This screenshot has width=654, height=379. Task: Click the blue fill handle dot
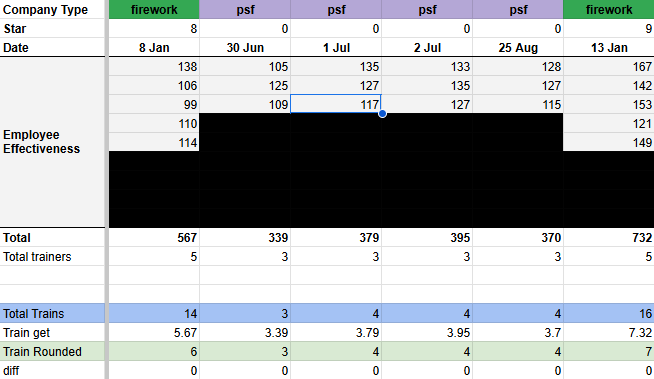click(382, 113)
